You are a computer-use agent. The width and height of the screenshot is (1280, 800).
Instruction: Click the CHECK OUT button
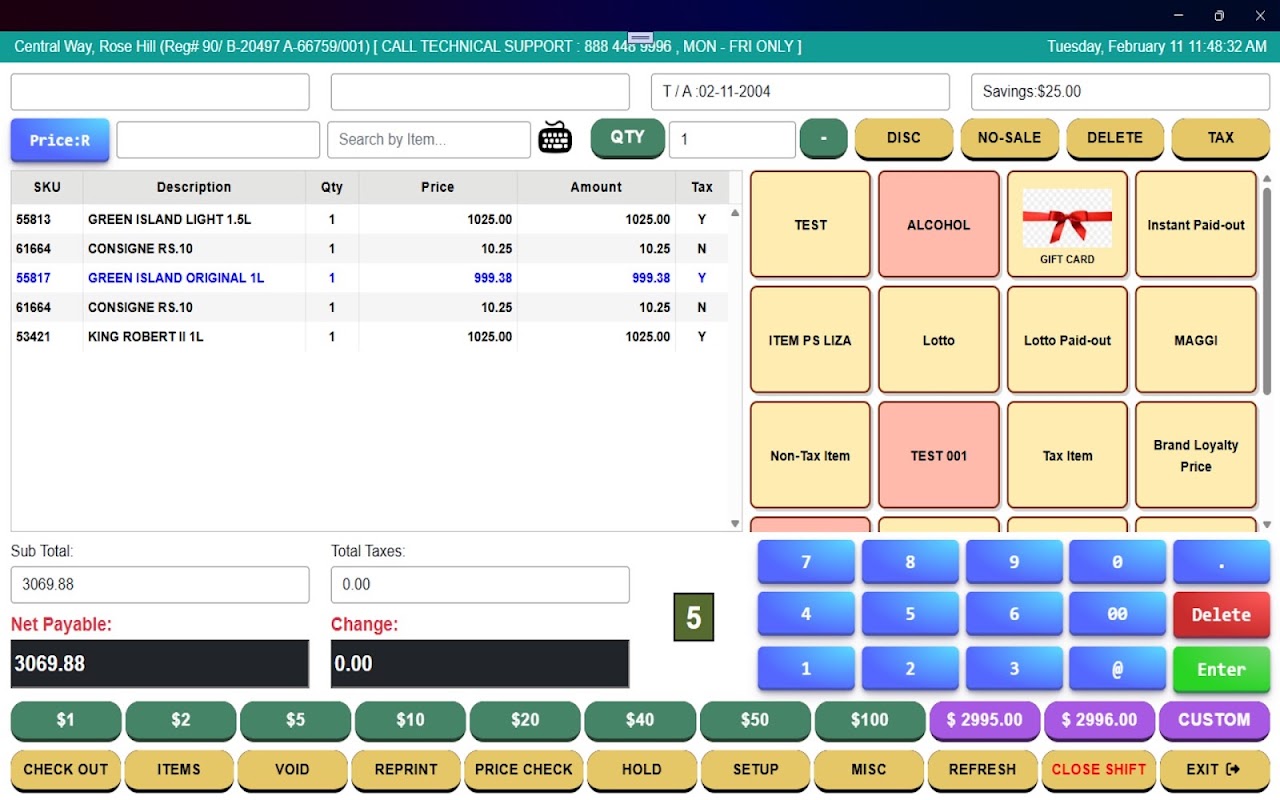[x=65, y=769]
